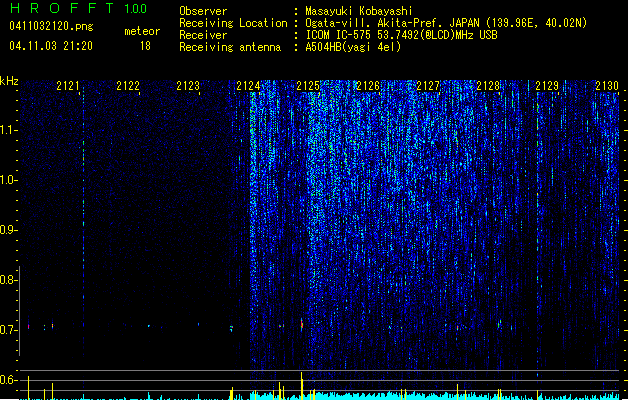
Task: Click the 2124 time marker
Action: [x=248, y=85]
